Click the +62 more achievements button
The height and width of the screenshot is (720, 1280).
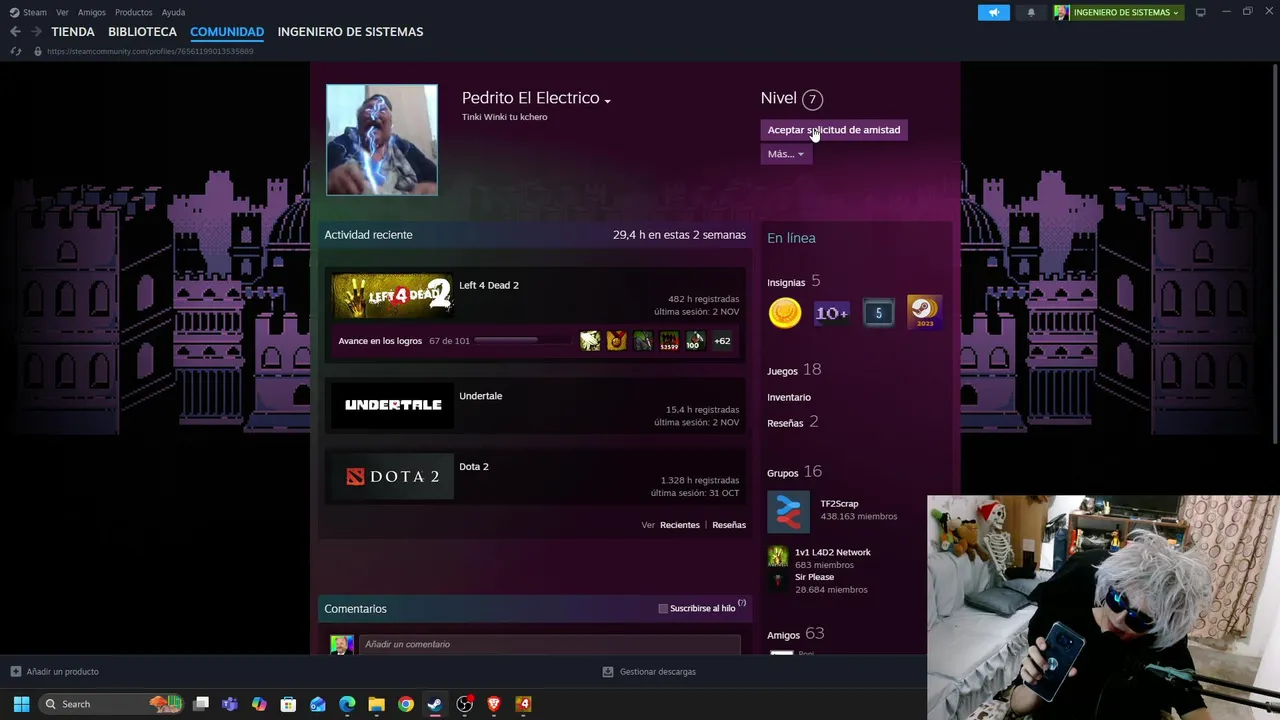(x=722, y=341)
